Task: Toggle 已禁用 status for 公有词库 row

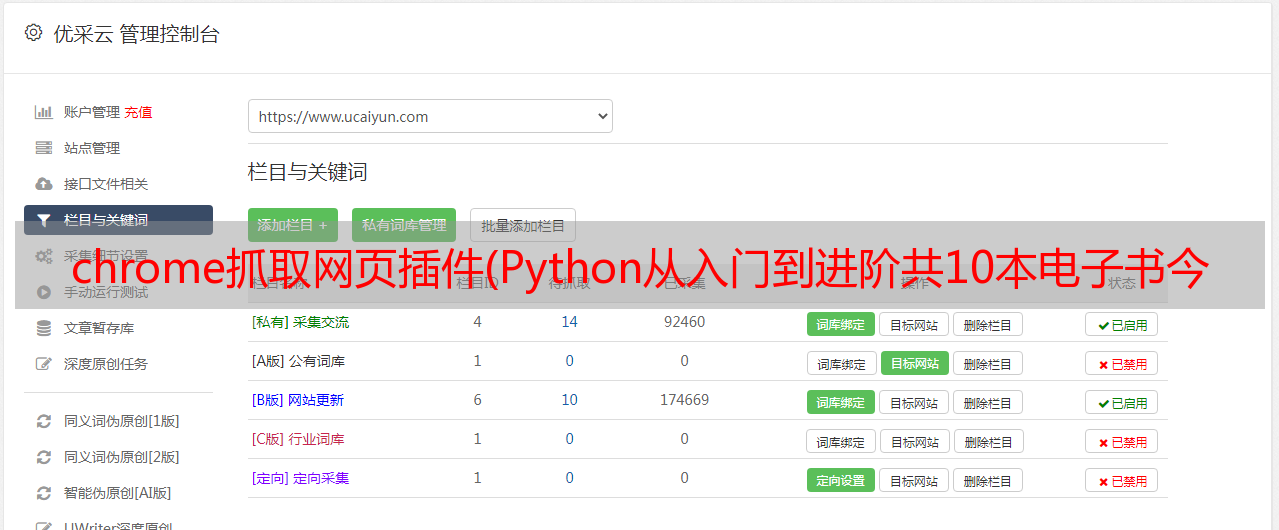Action: pos(1122,363)
